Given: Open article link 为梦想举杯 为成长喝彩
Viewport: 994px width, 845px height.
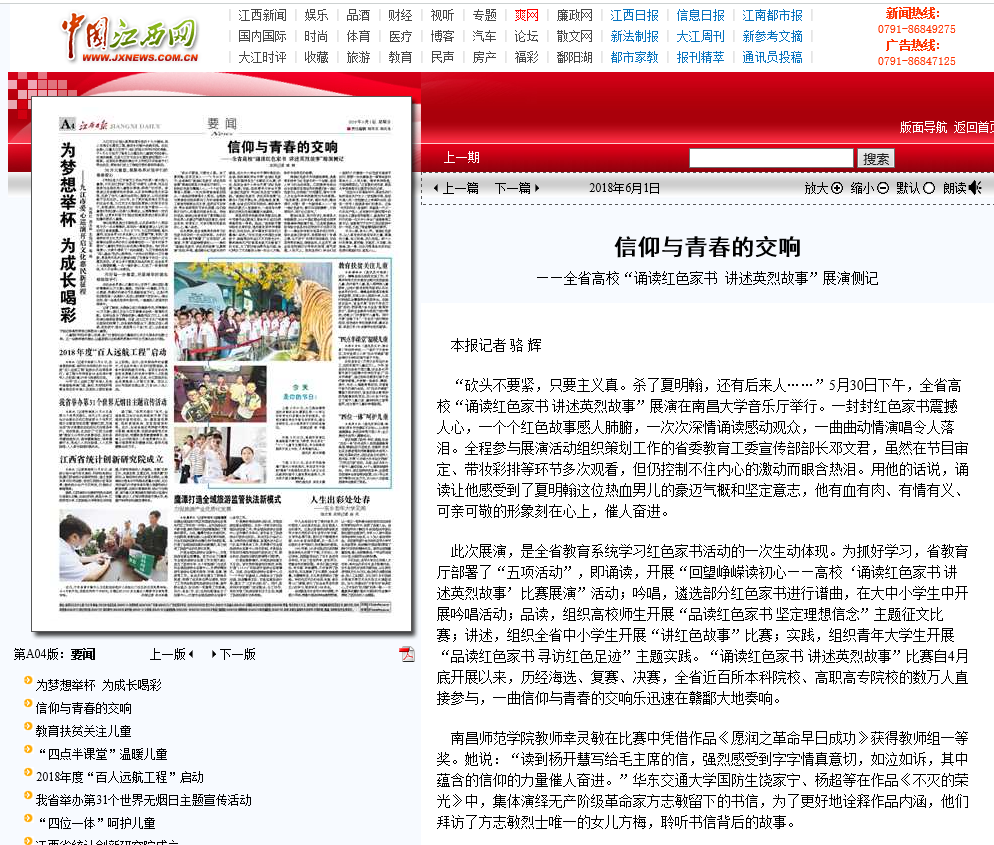Looking at the screenshot, I should 98,685.
